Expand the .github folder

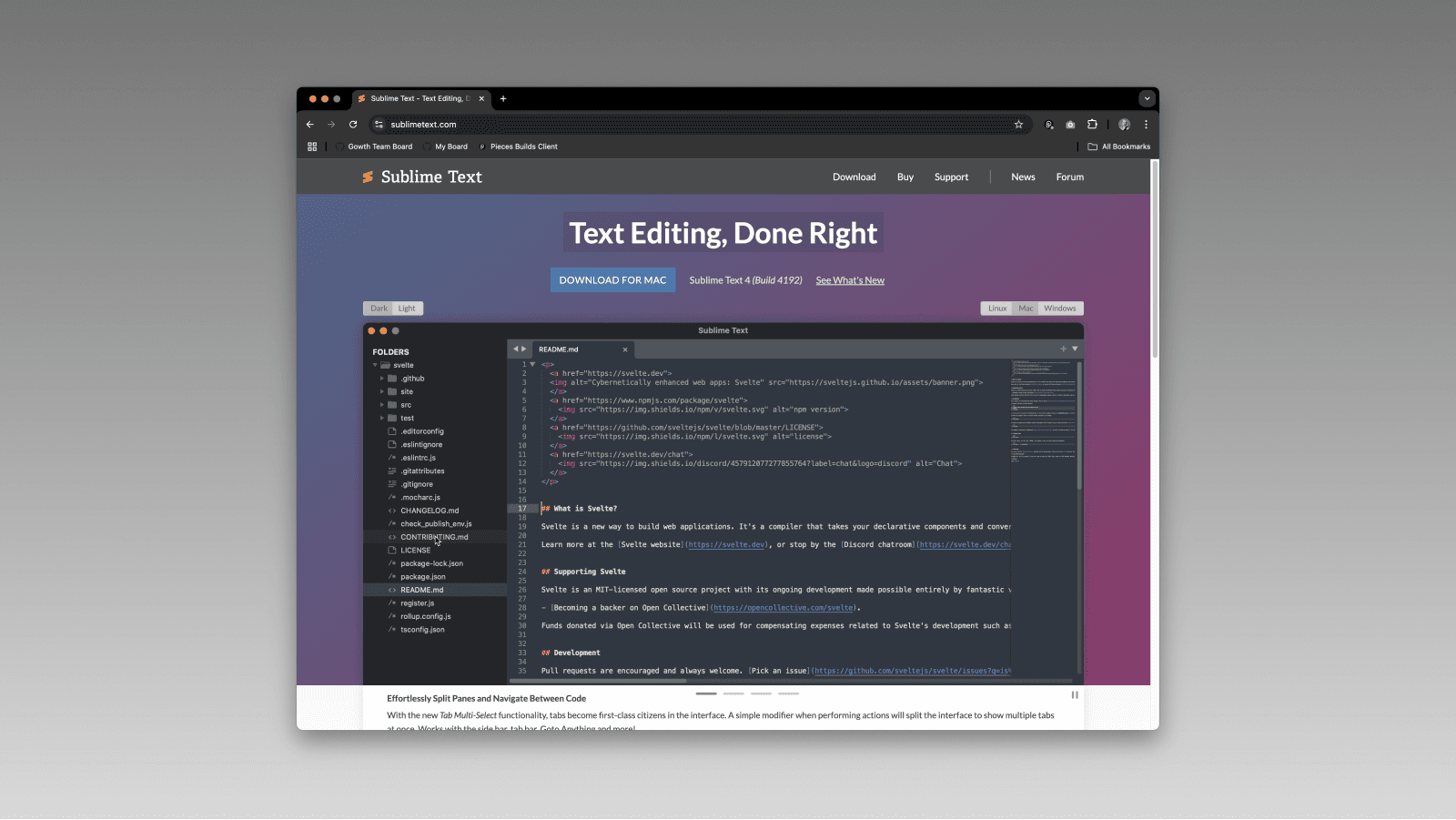pos(382,379)
